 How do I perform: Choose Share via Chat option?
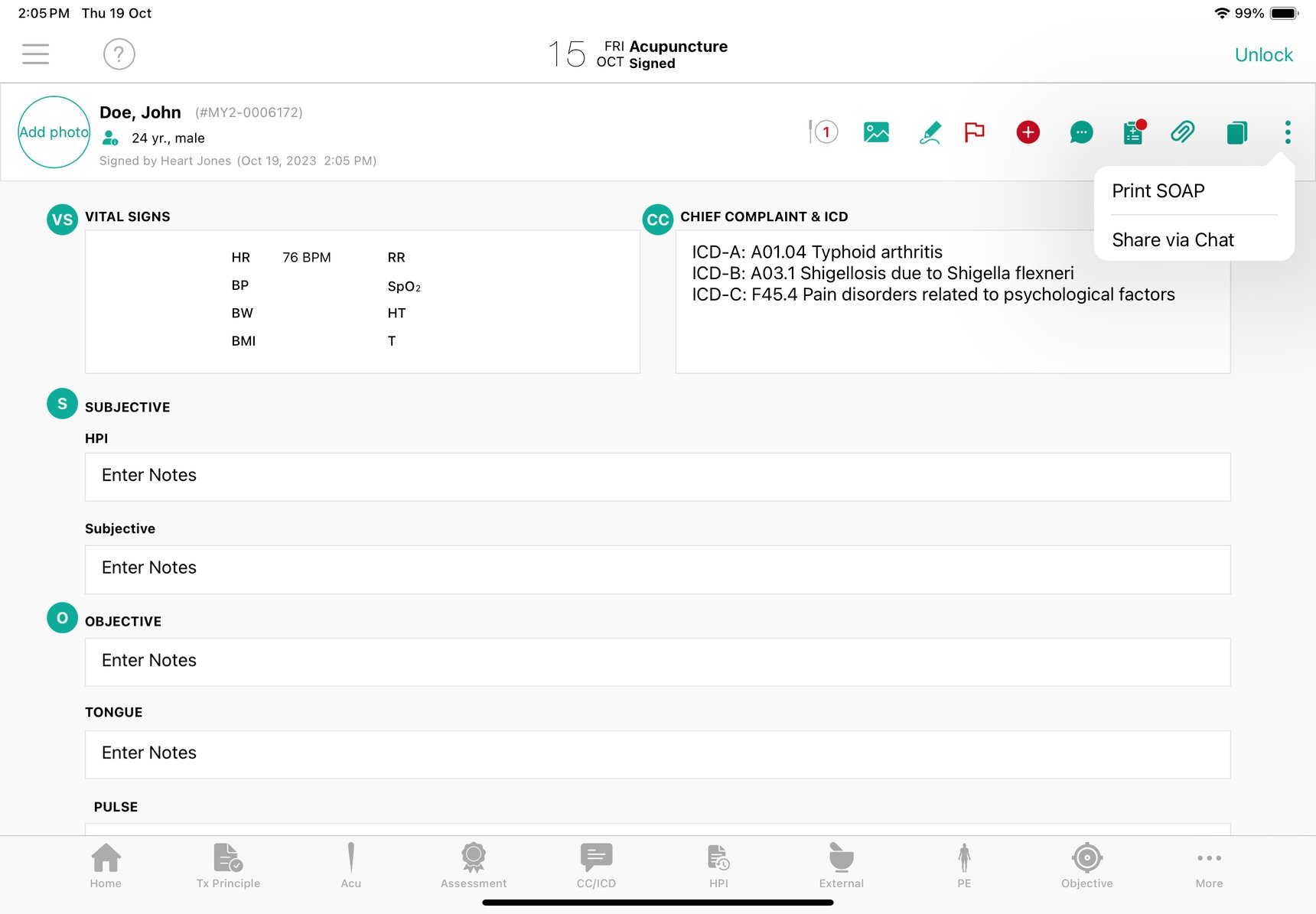click(x=1172, y=240)
